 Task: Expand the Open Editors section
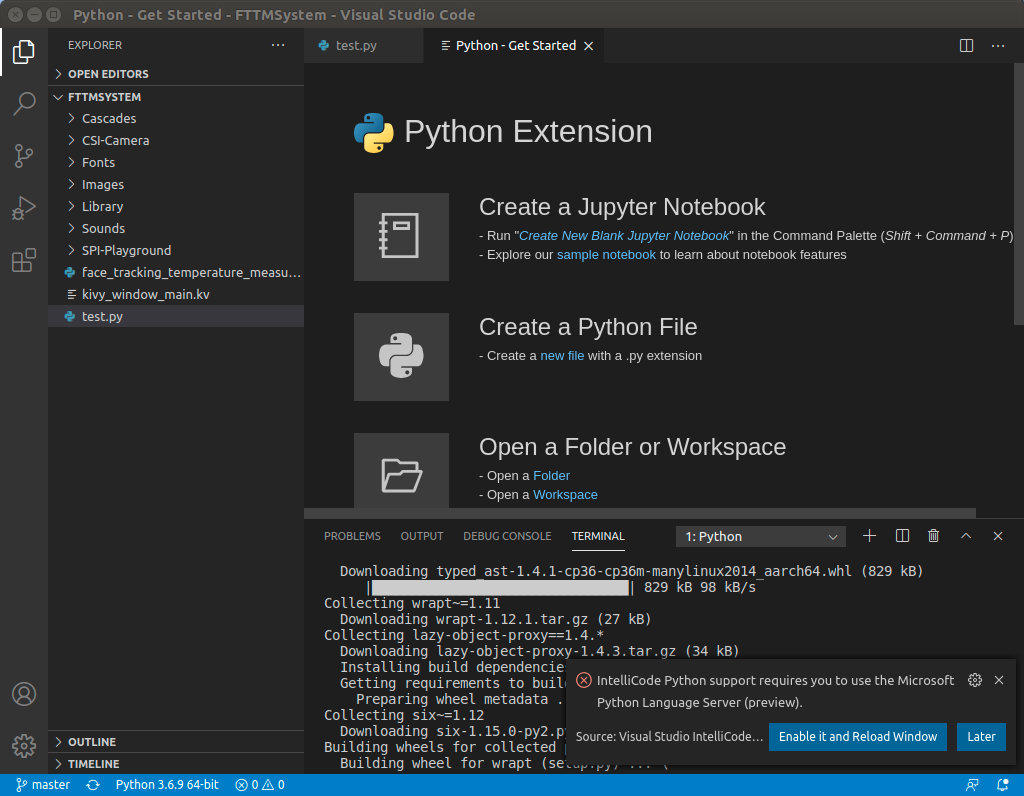click(176, 74)
